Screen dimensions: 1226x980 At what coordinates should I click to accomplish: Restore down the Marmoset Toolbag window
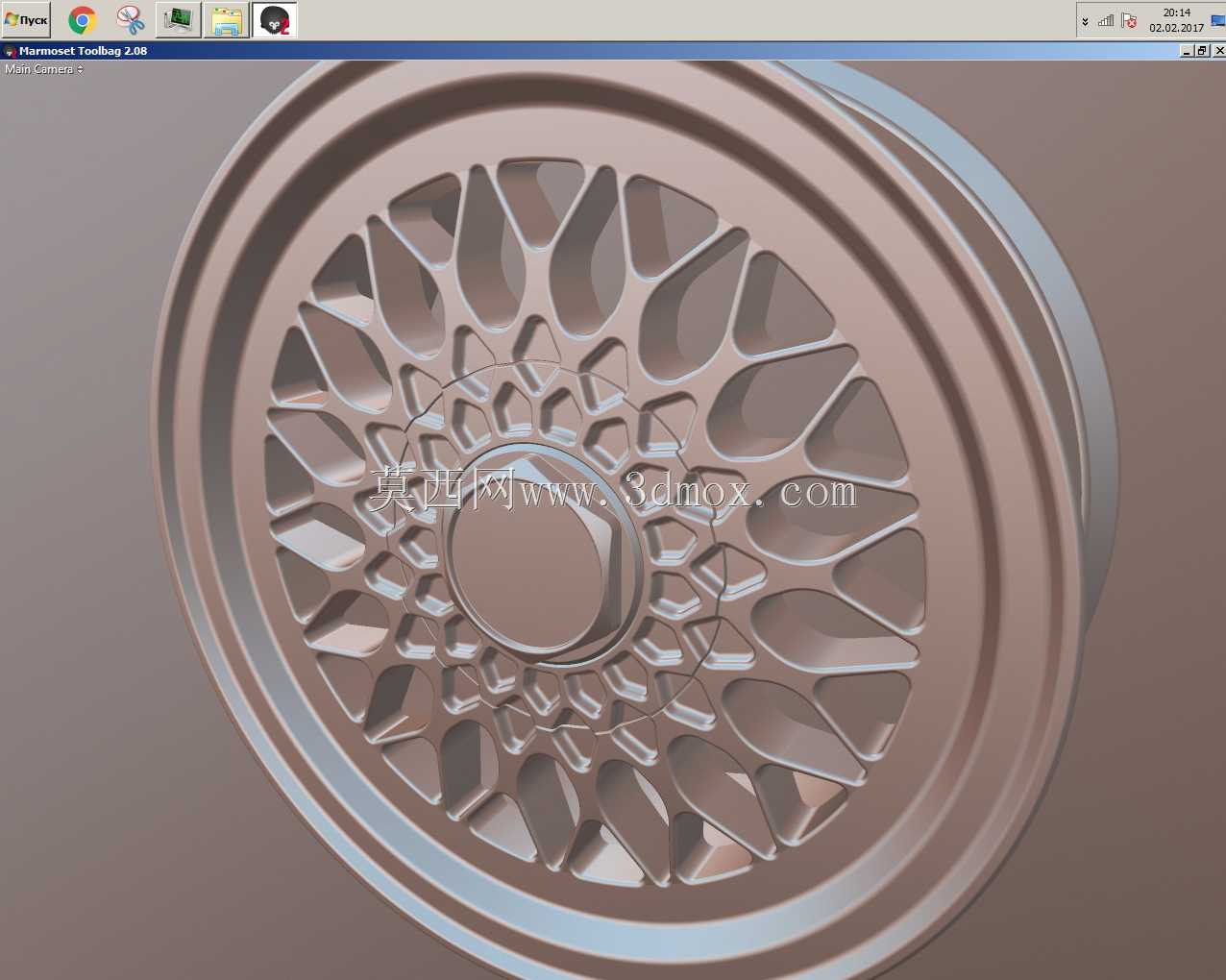[x=1202, y=51]
